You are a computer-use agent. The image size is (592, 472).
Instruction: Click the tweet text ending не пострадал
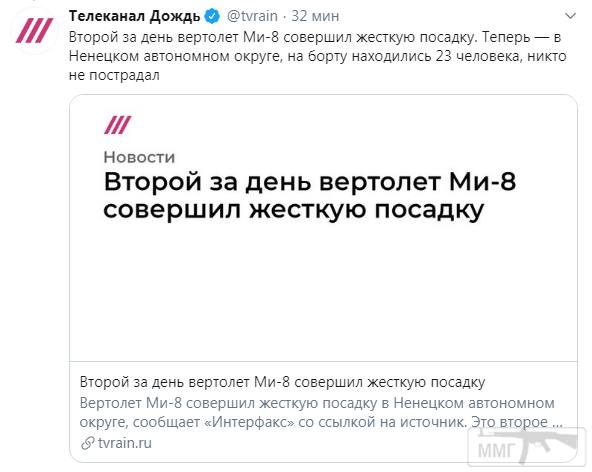[114, 75]
